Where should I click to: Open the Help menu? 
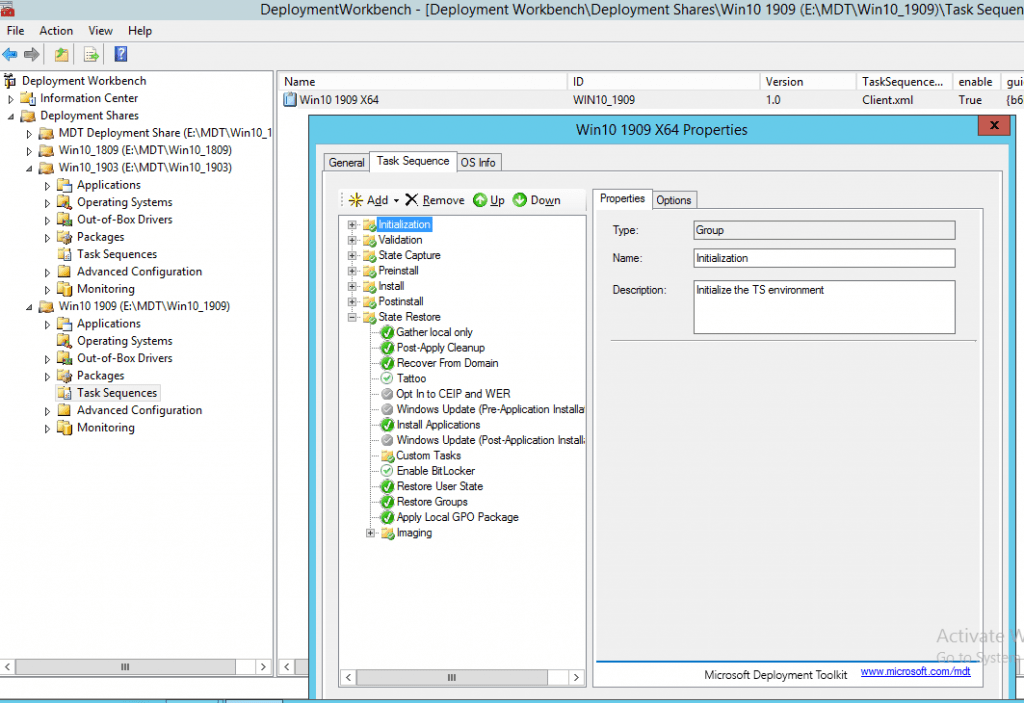pyautogui.click(x=140, y=31)
